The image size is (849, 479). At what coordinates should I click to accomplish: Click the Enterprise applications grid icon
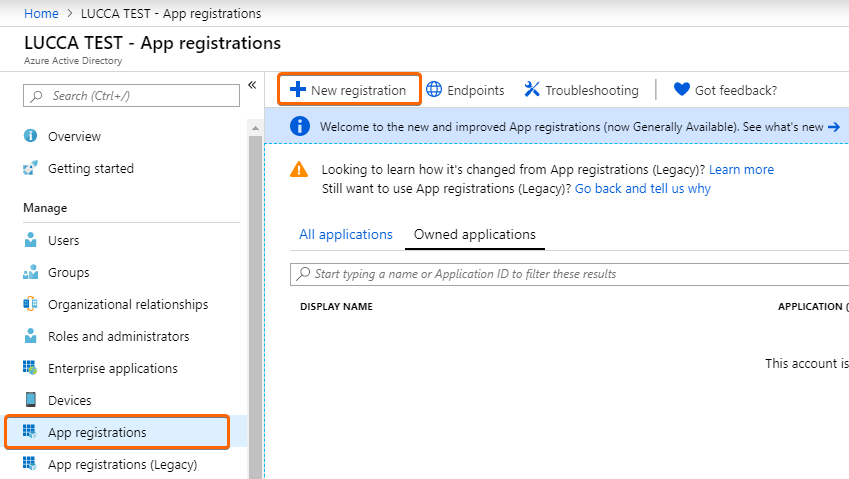click(x=30, y=368)
